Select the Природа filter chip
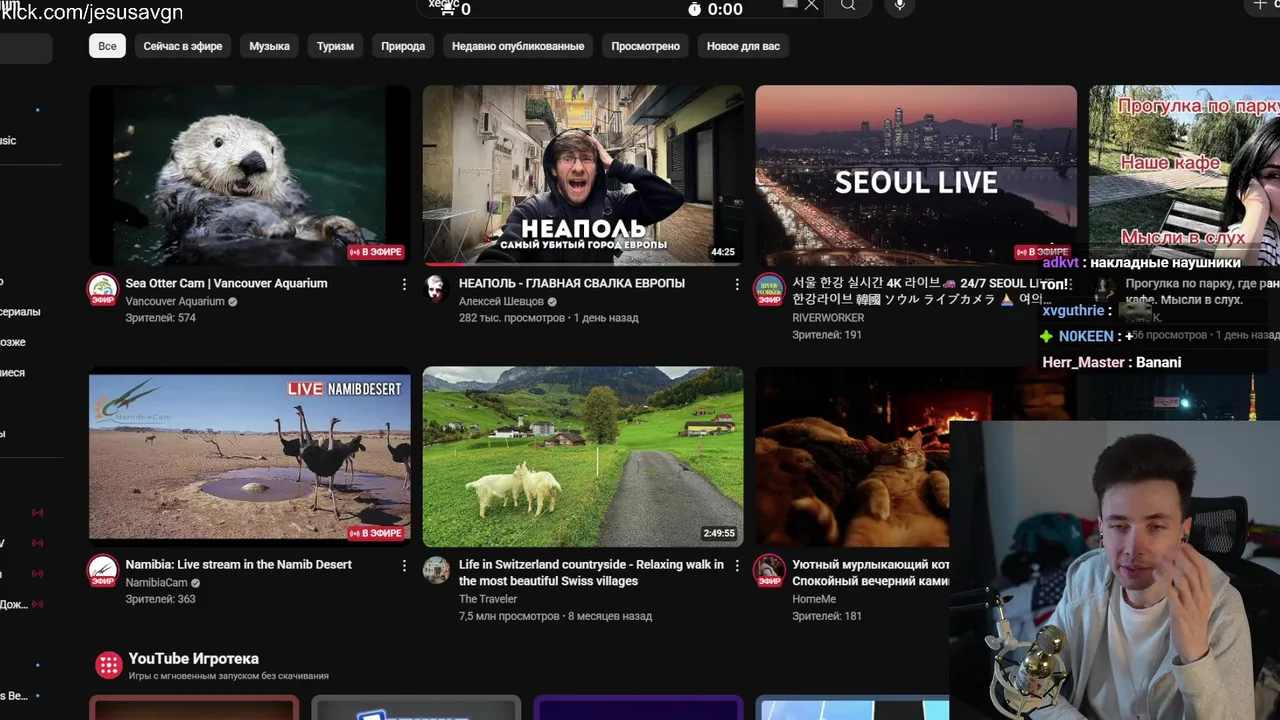The image size is (1280, 720). click(x=403, y=46)
